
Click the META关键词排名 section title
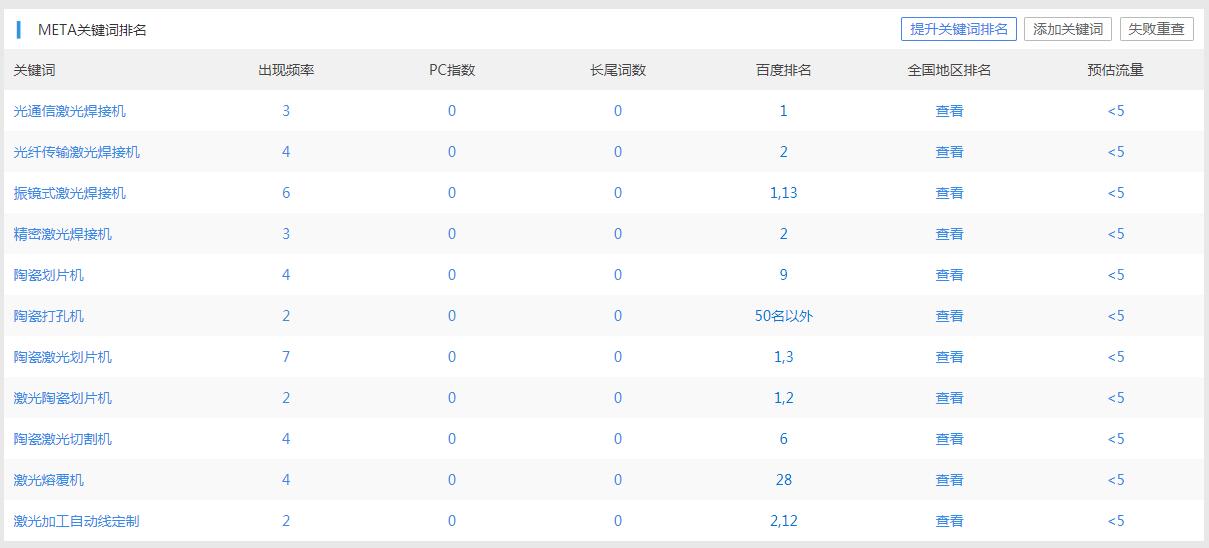click(92, 30)
